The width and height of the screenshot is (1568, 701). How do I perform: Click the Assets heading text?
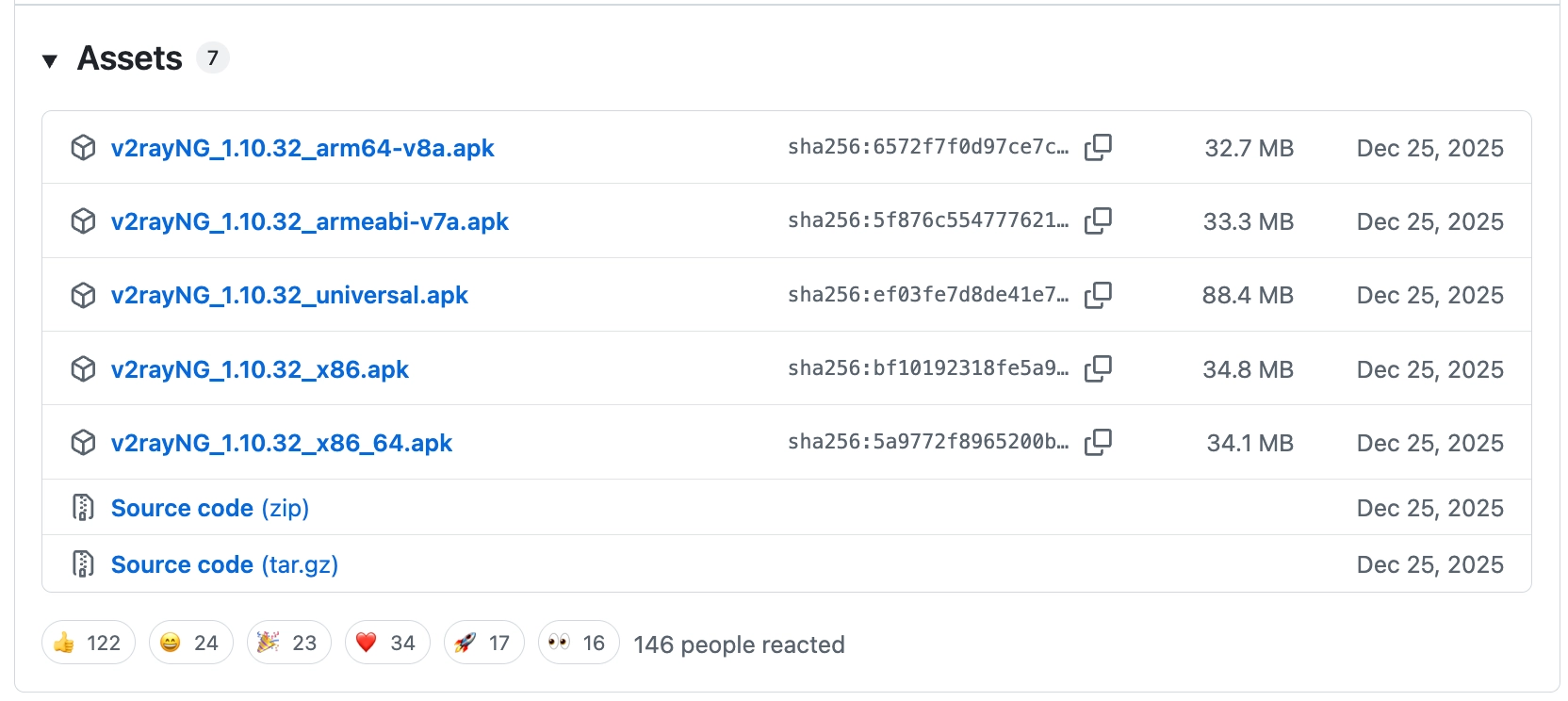point(130,58)
